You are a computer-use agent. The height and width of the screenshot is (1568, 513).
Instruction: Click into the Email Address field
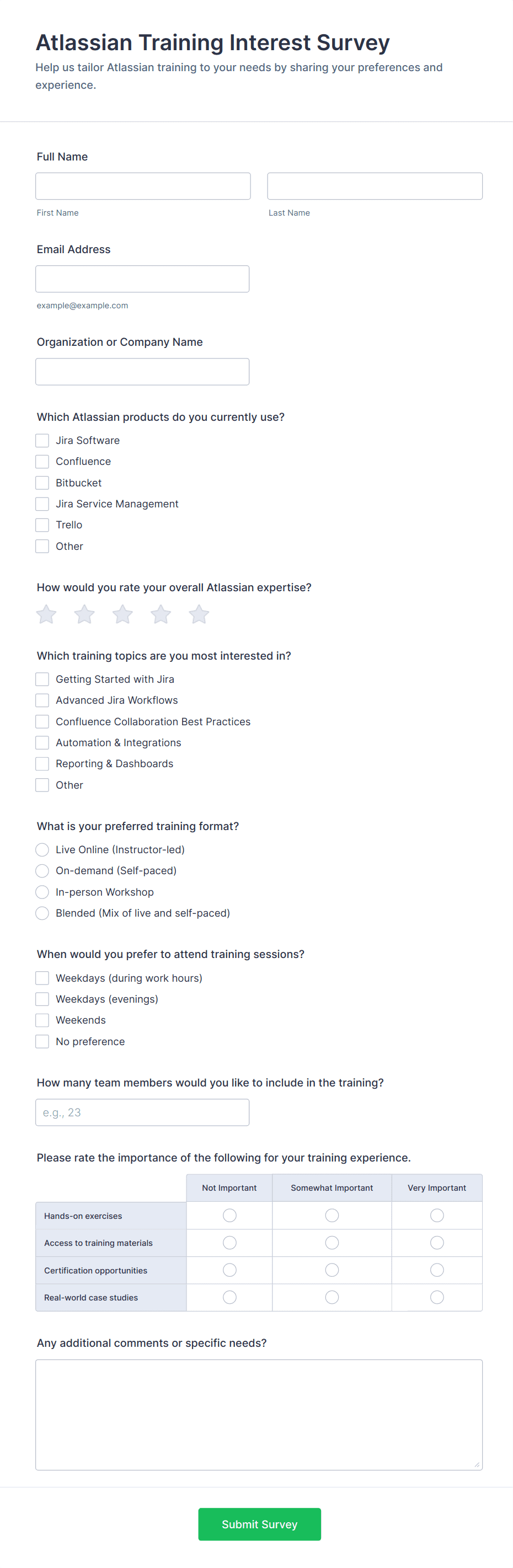[x=142, y=279]
